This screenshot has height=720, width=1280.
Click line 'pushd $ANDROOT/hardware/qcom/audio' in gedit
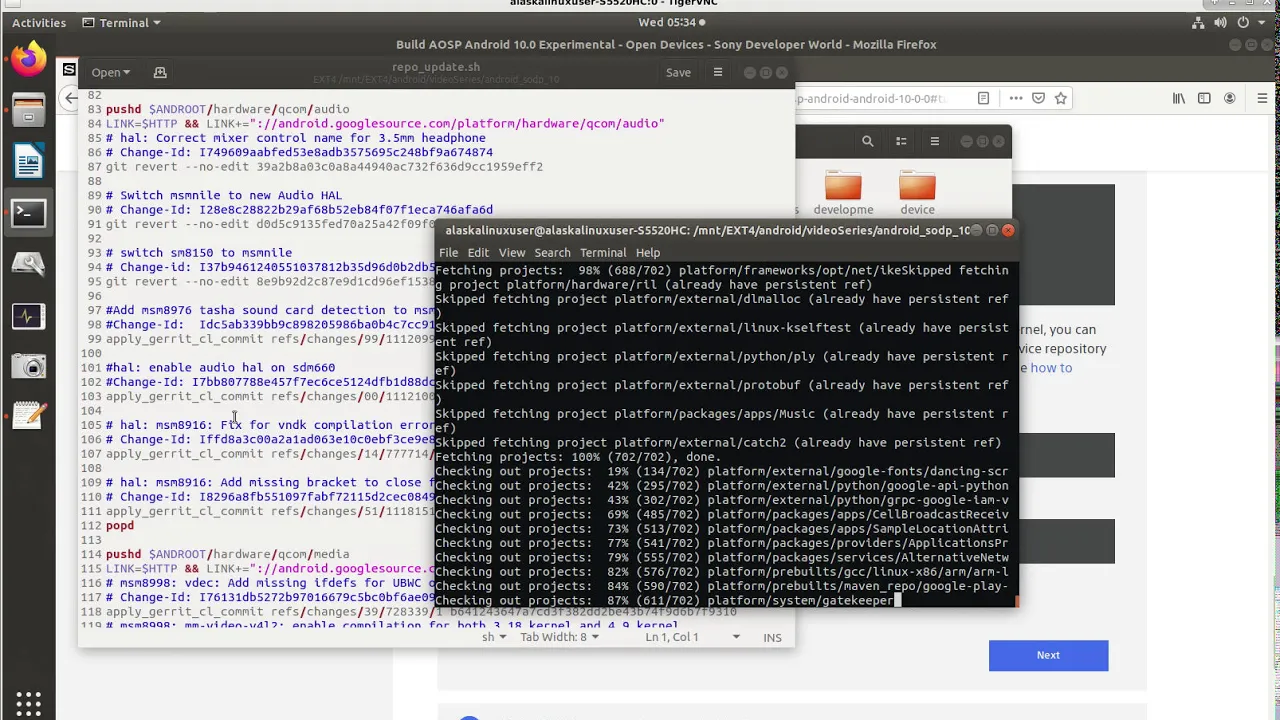pyautogui.click(x=227, y=109)
